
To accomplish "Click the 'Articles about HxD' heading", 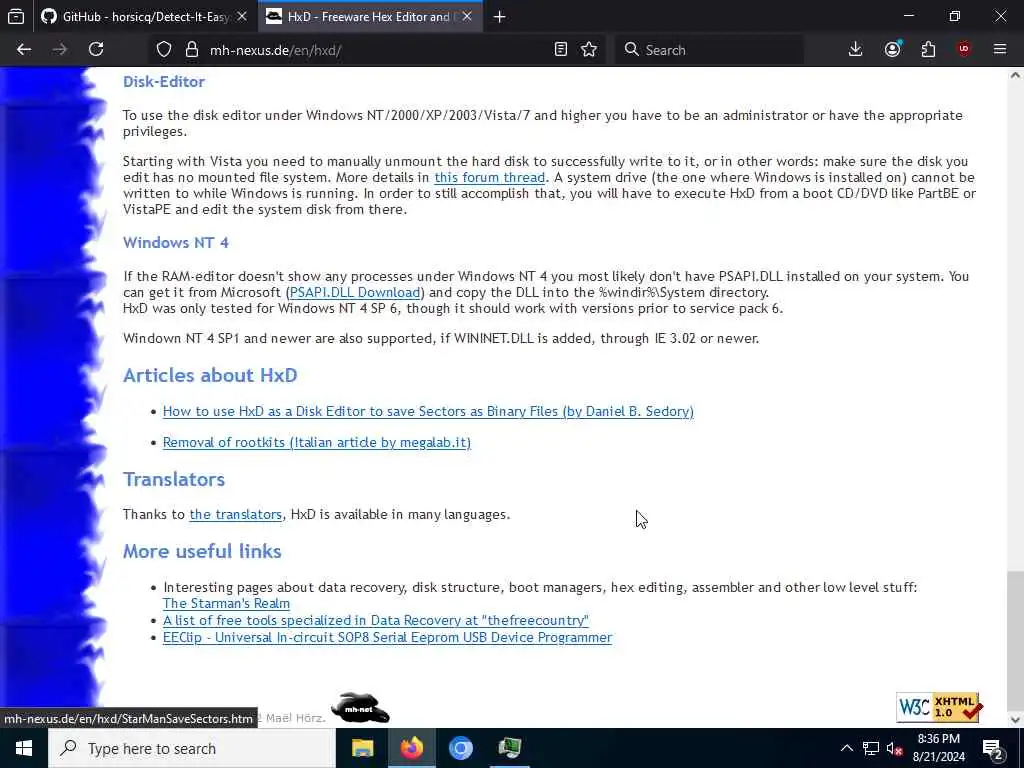I will pos(210,375).
